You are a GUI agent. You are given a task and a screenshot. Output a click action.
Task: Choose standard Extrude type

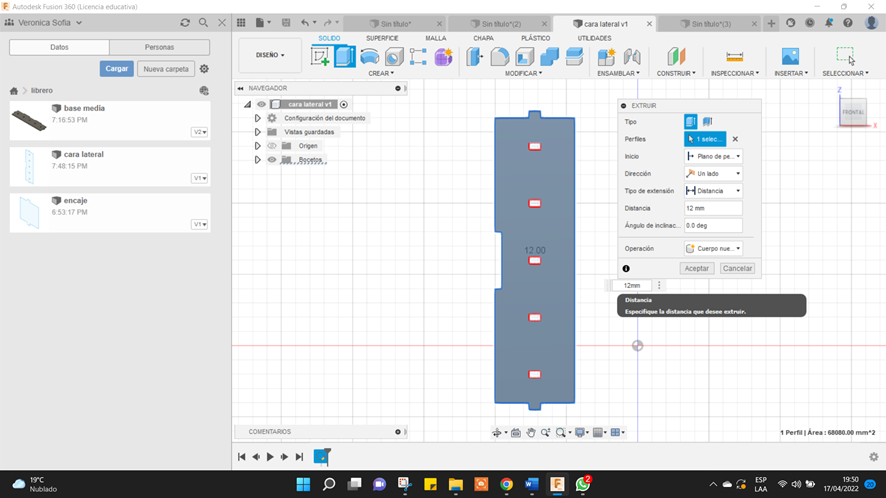690,122
